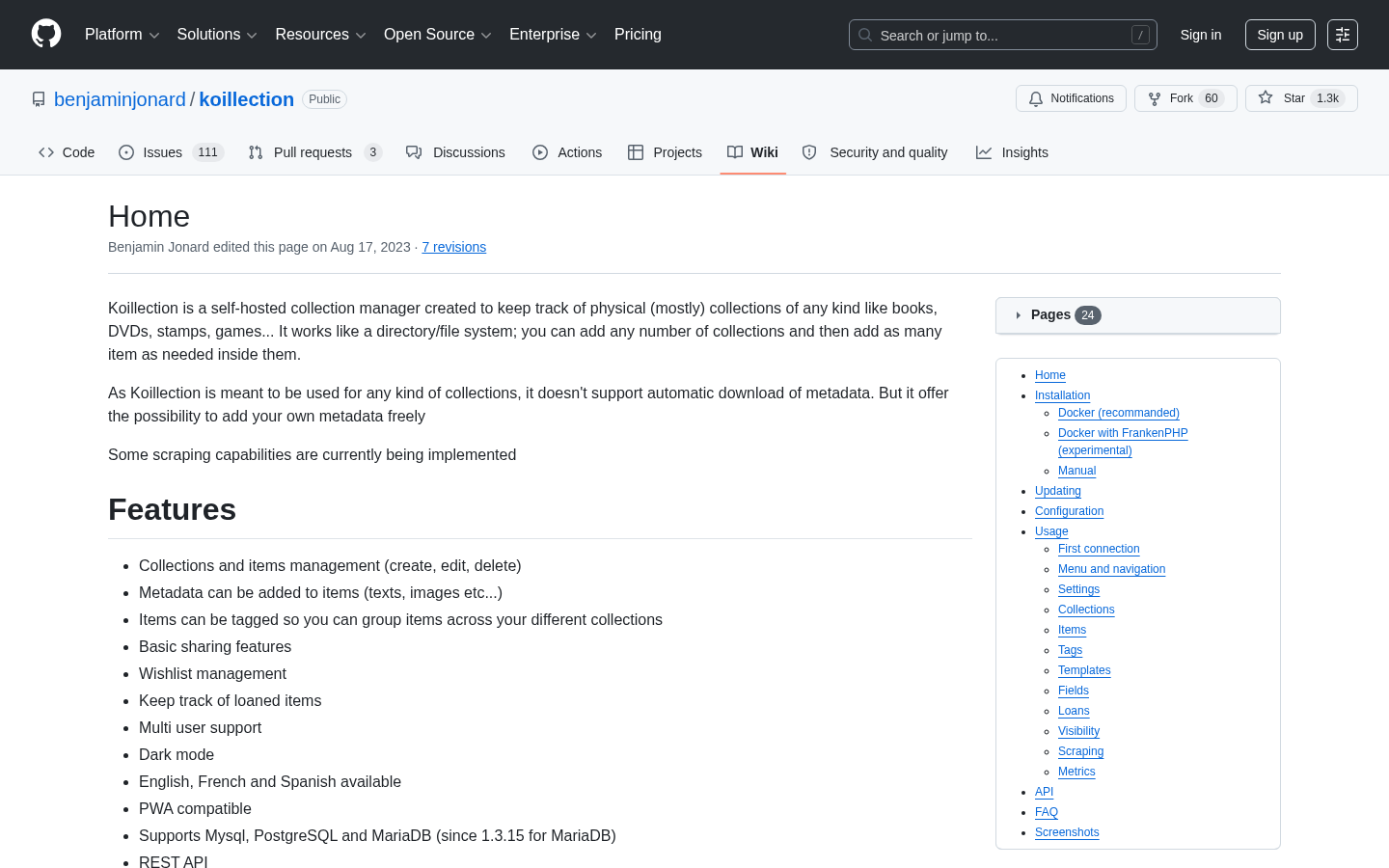Click the Notifications bell icon
Viewport: 1389px width, 868px height.
[1036, 98]
